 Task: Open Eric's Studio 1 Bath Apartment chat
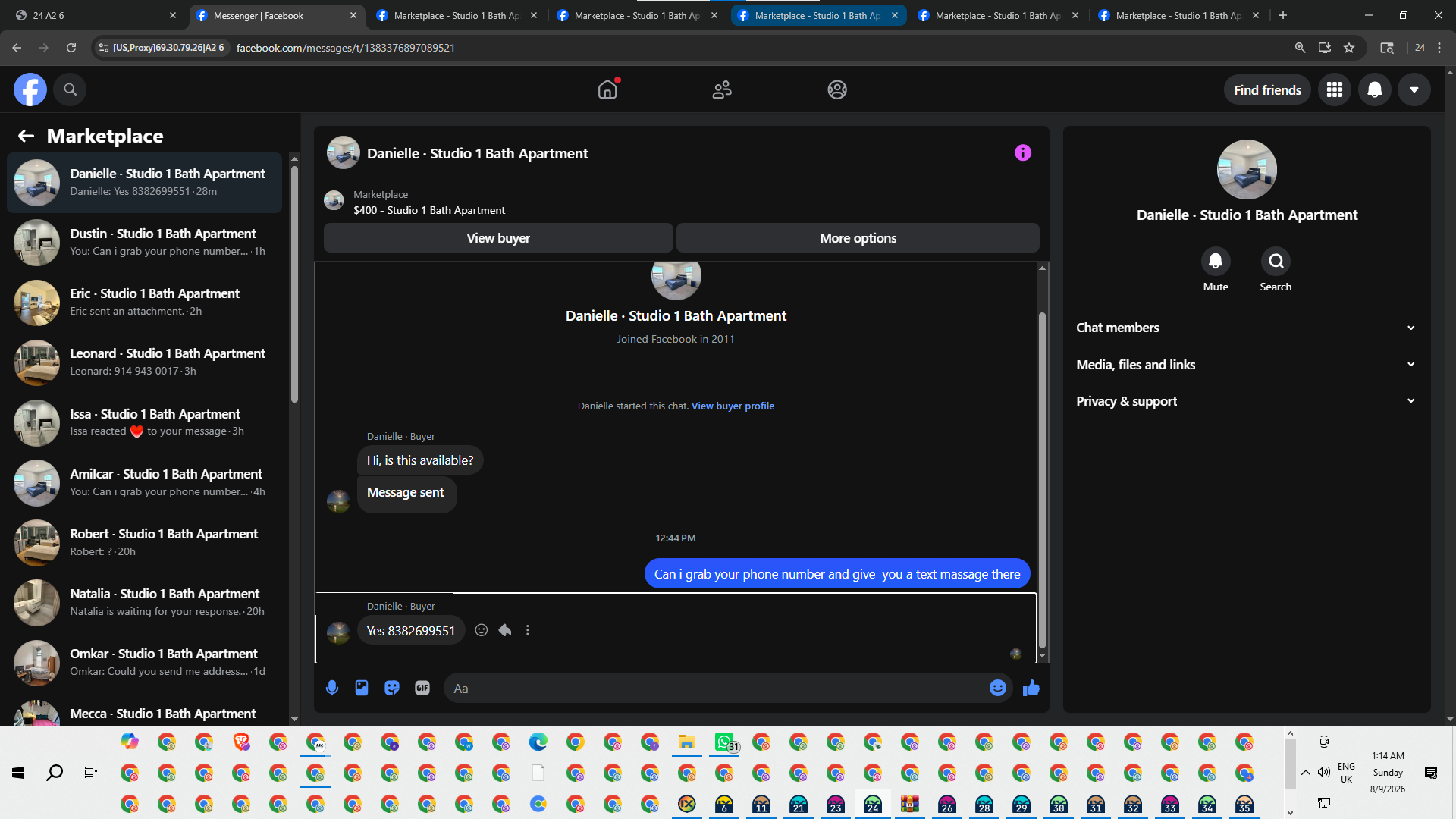pyautogui.click(x=144, y=302)
